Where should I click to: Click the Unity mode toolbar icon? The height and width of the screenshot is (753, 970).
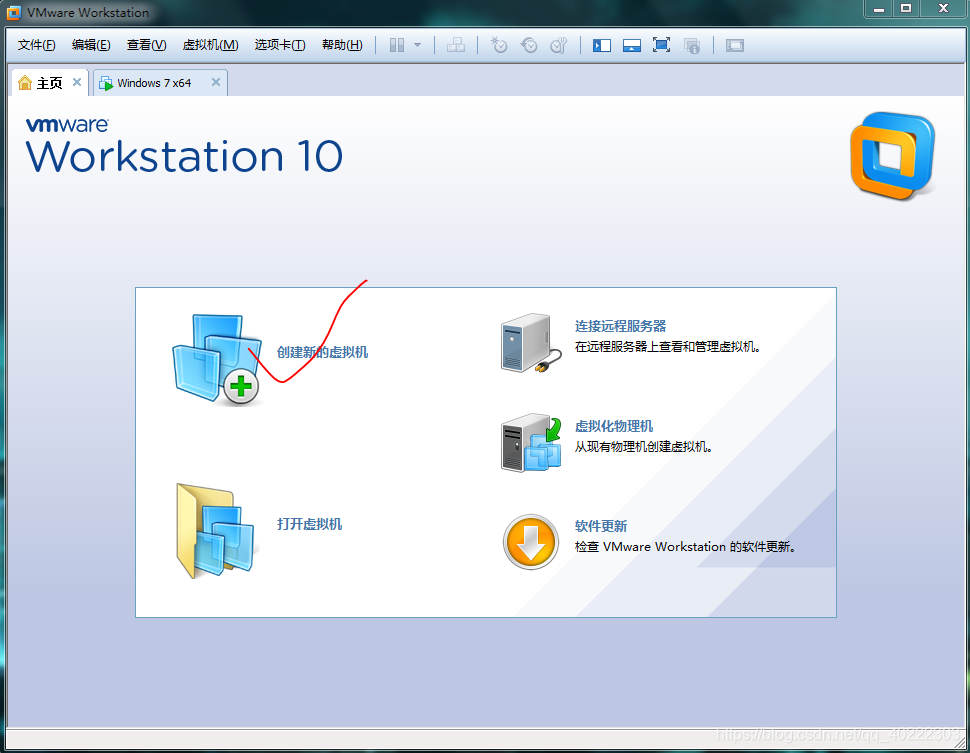(692, 45)
